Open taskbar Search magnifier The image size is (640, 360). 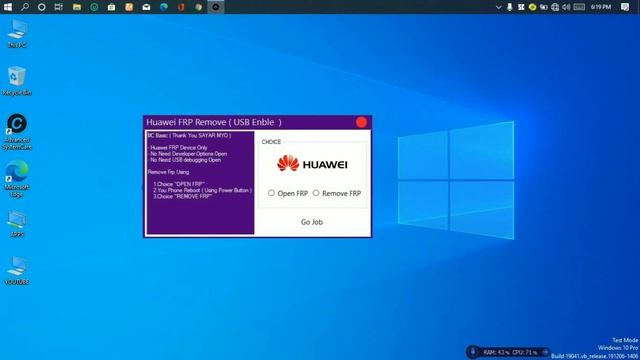tap(25, 7)
